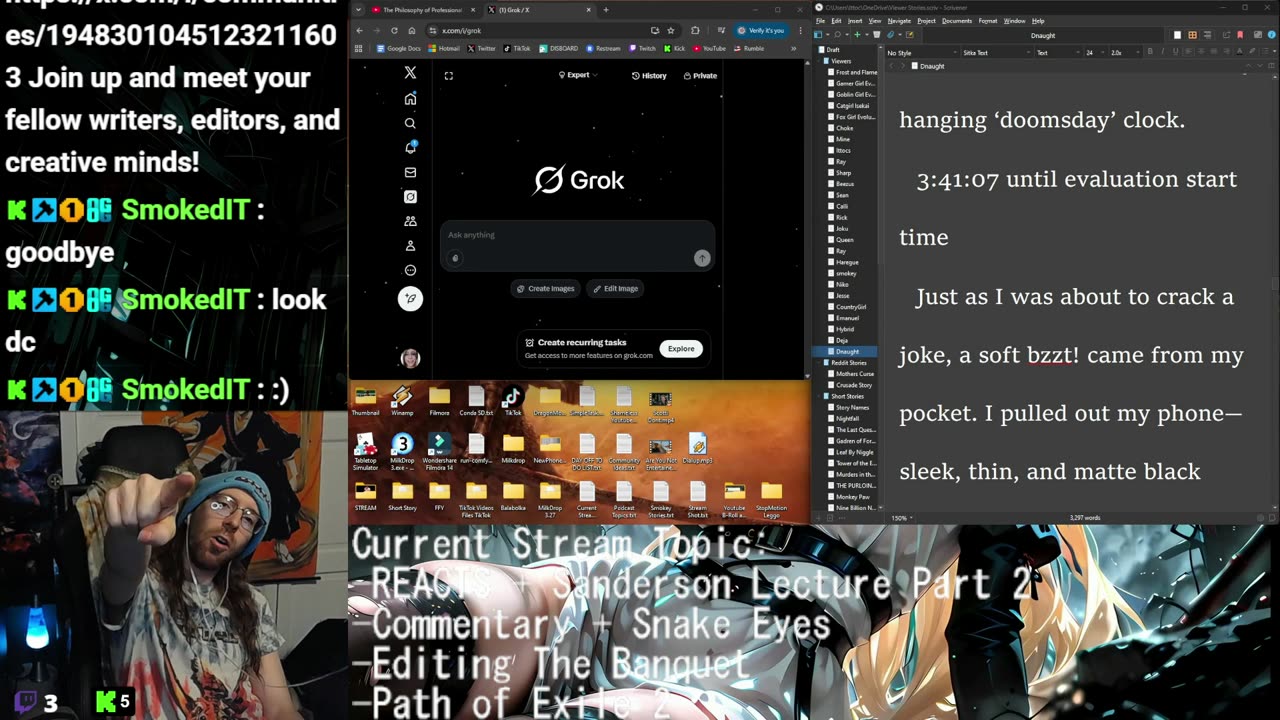1280x720 pixels.
Task: Open Scrivener Format menu
Action: [988, 21]
